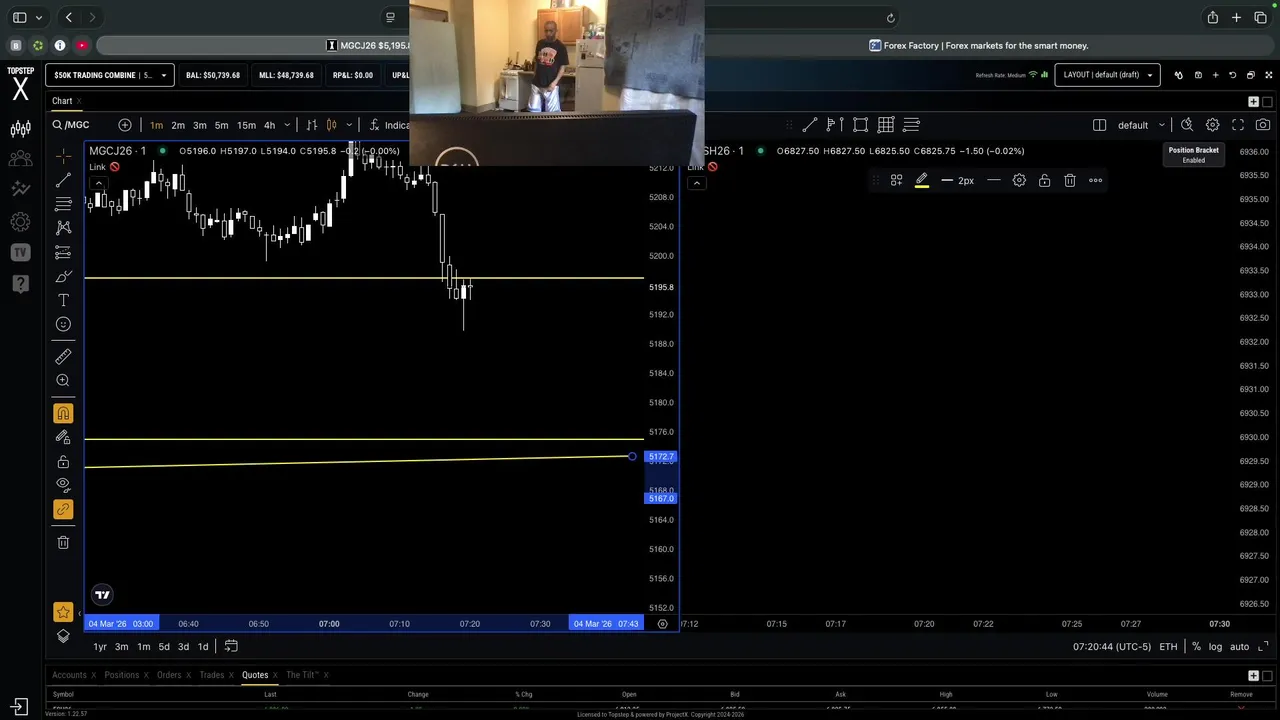Toggle magnet mode on chart

(x=63, y=413)
